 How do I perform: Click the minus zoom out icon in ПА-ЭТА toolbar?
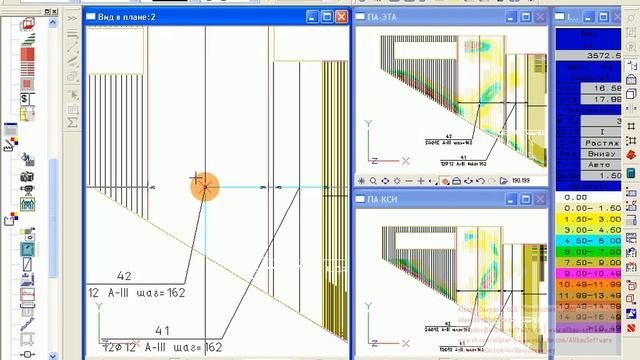click(409, 181)
